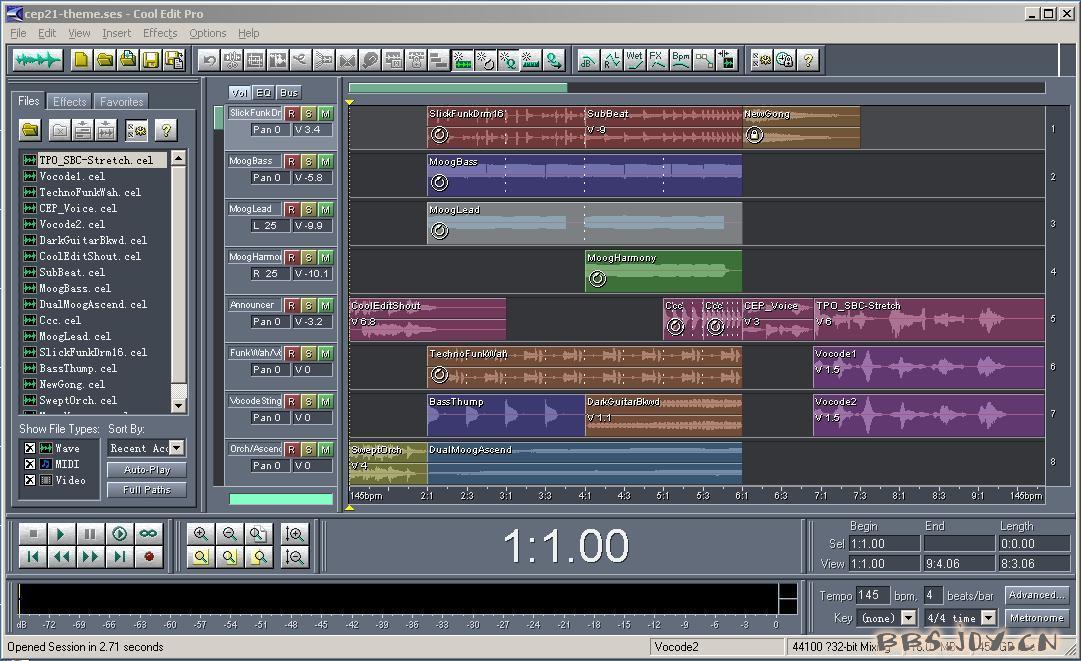Mute the Announcer track
This screenshot has height=661, width=1081.
[x=325, y=305]
